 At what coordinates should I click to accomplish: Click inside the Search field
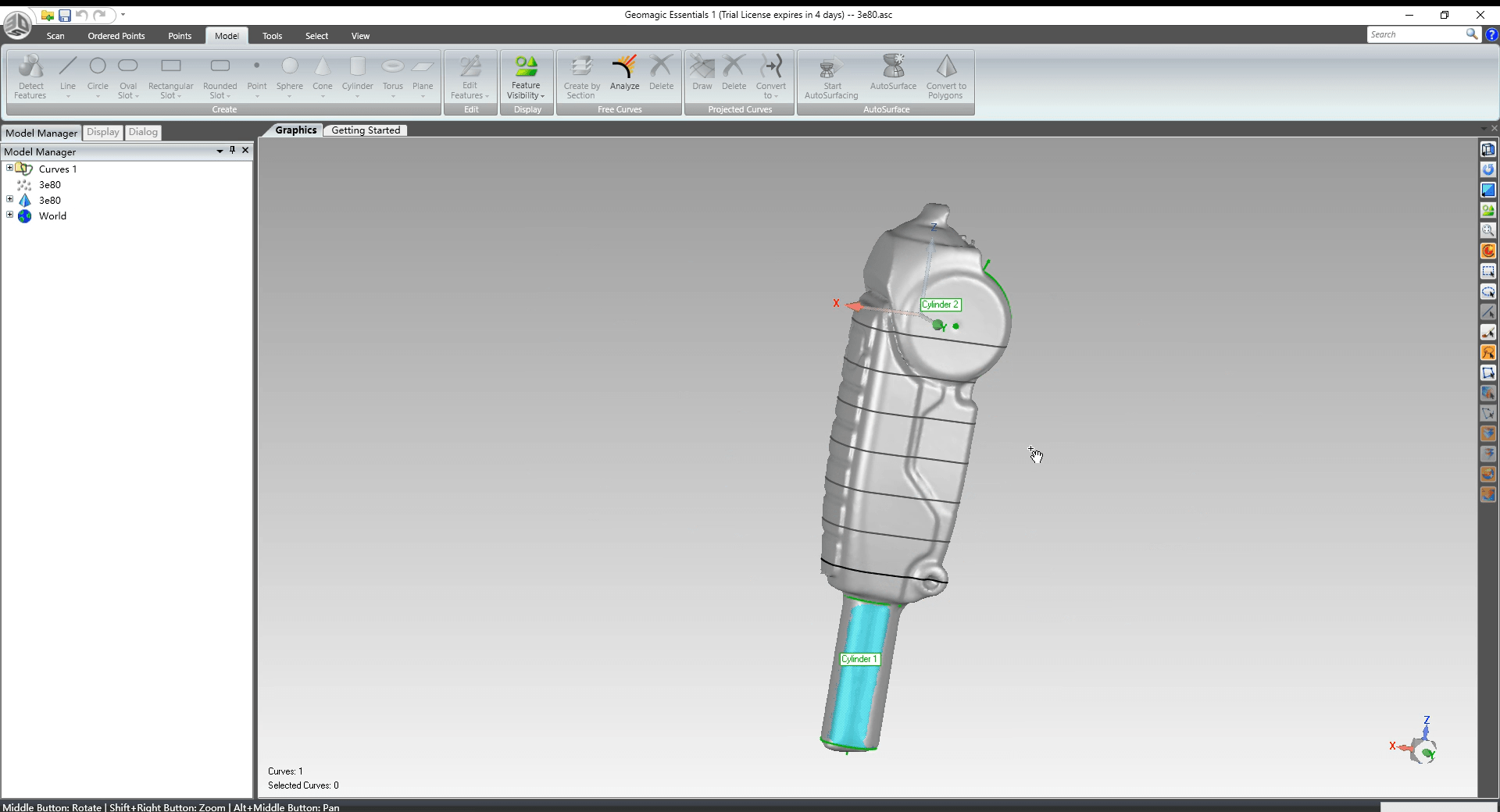coord(1416,34)
